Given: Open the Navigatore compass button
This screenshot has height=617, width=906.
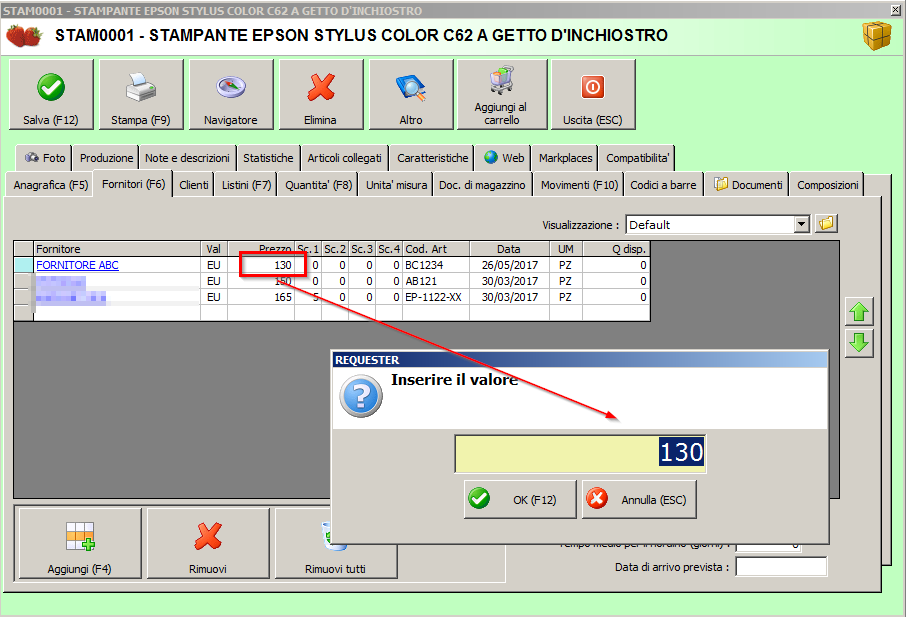Looking at the screenshot, I should [x=231, y=95].
